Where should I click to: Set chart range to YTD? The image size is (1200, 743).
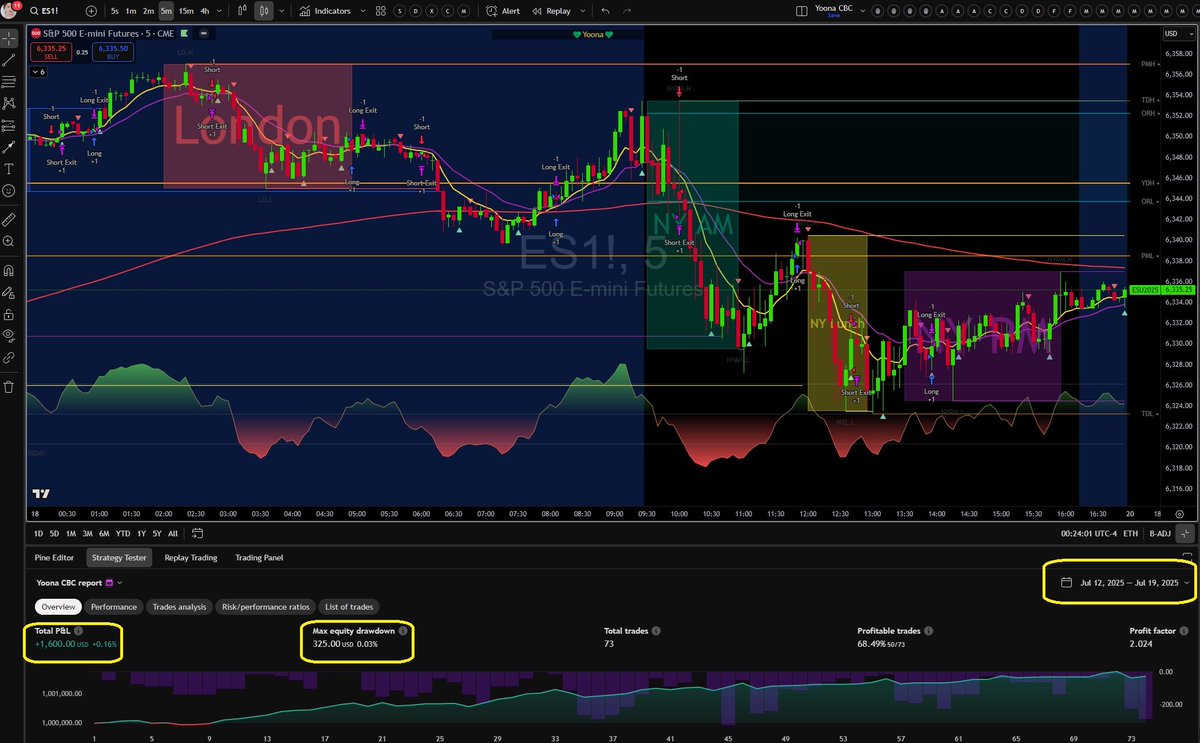[124, 533]
